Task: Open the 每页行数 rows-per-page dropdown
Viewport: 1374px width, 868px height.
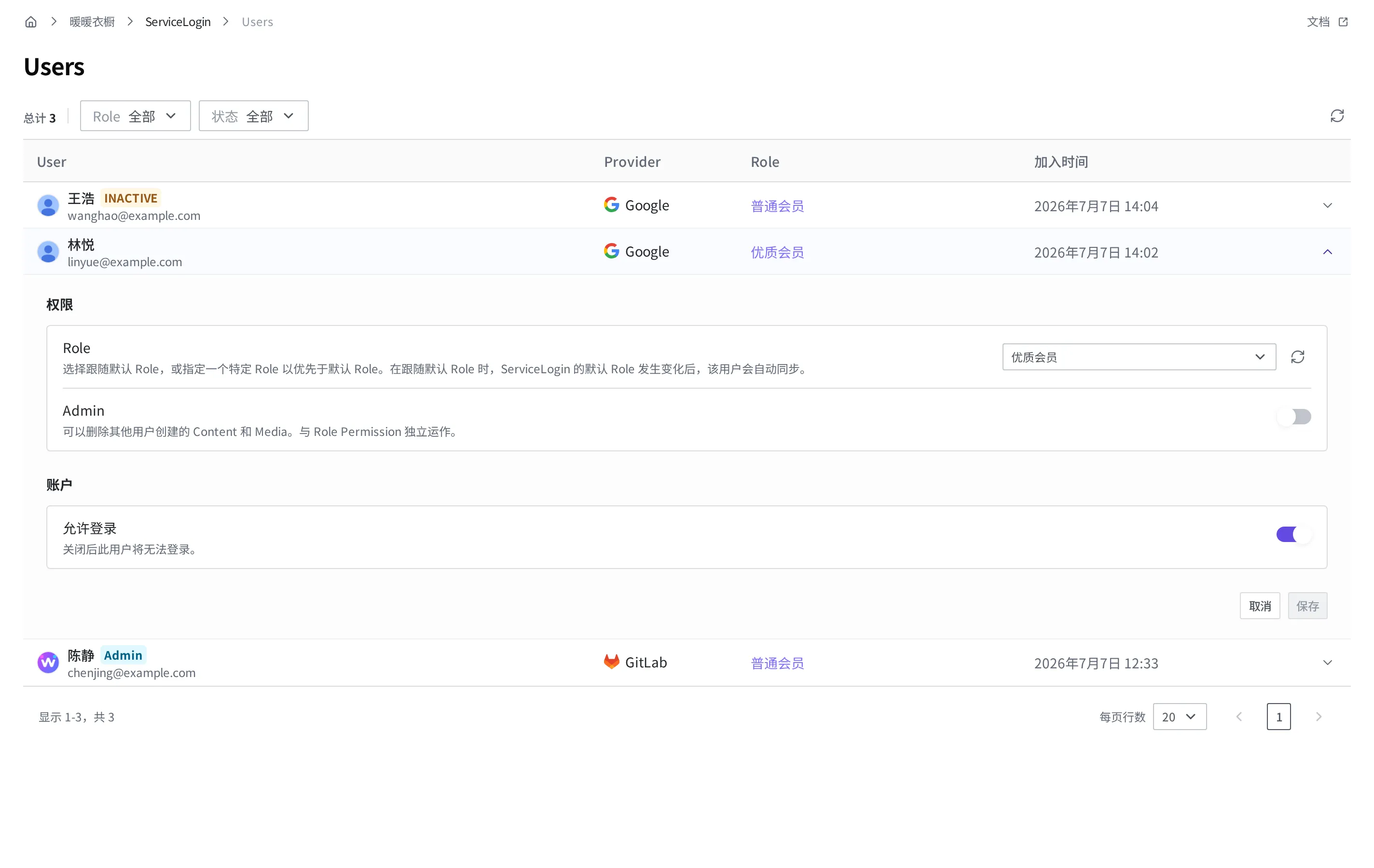Action: click(x=1180, y=716)
